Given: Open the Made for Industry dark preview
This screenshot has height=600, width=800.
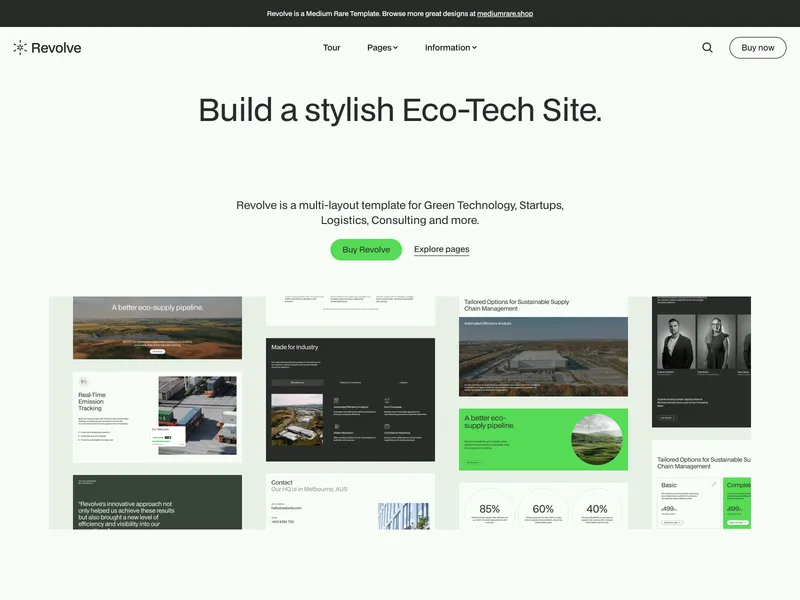Looking at the screenshot, I should click(351, 399).
